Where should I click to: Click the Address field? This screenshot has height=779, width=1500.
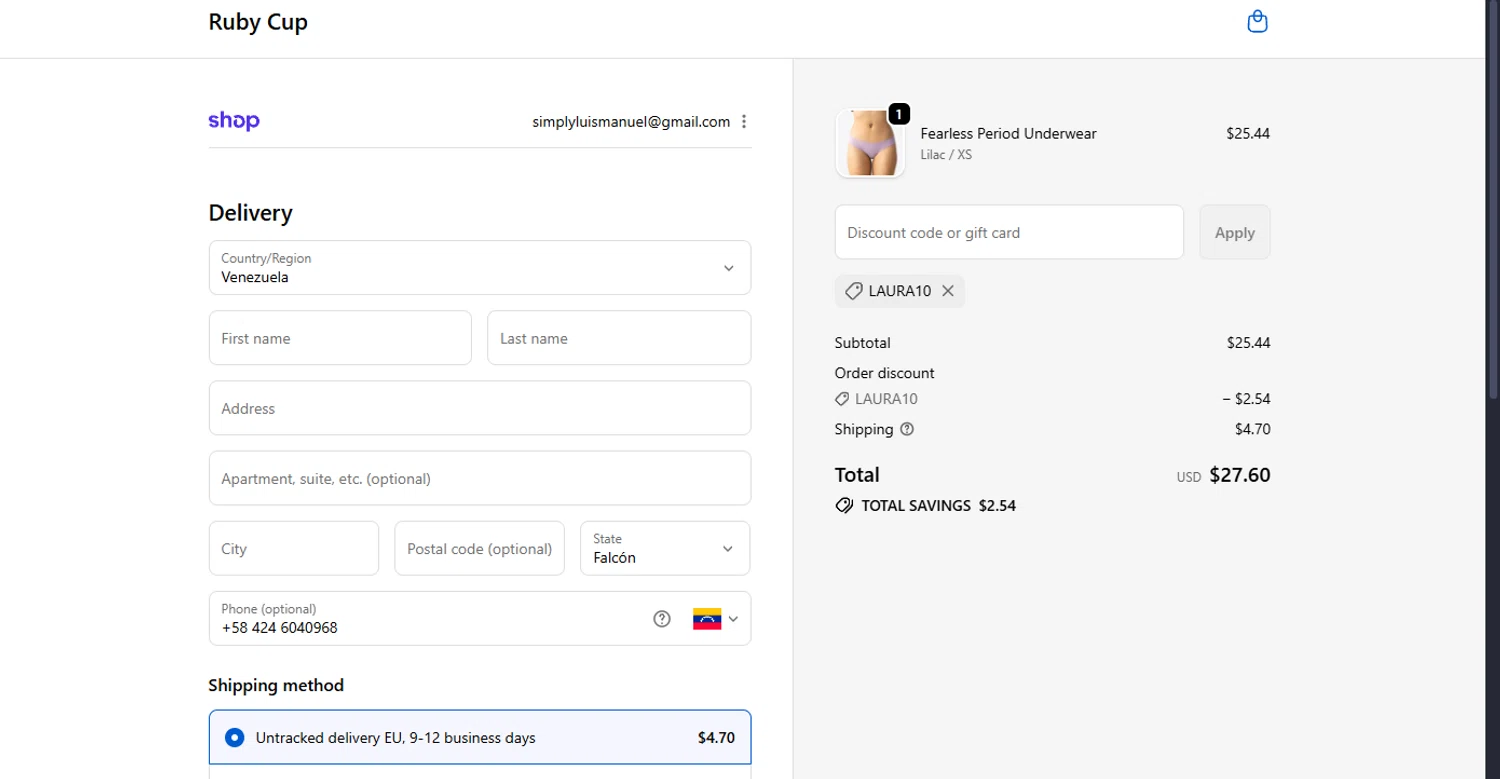pos(480,408)
